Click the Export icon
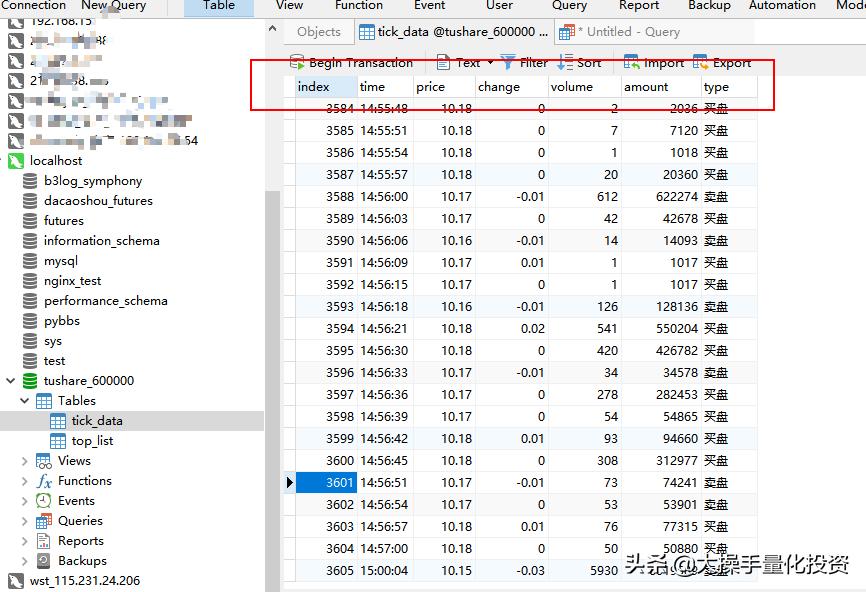This screenshot has width=866, height=592. tap(700, 62)
